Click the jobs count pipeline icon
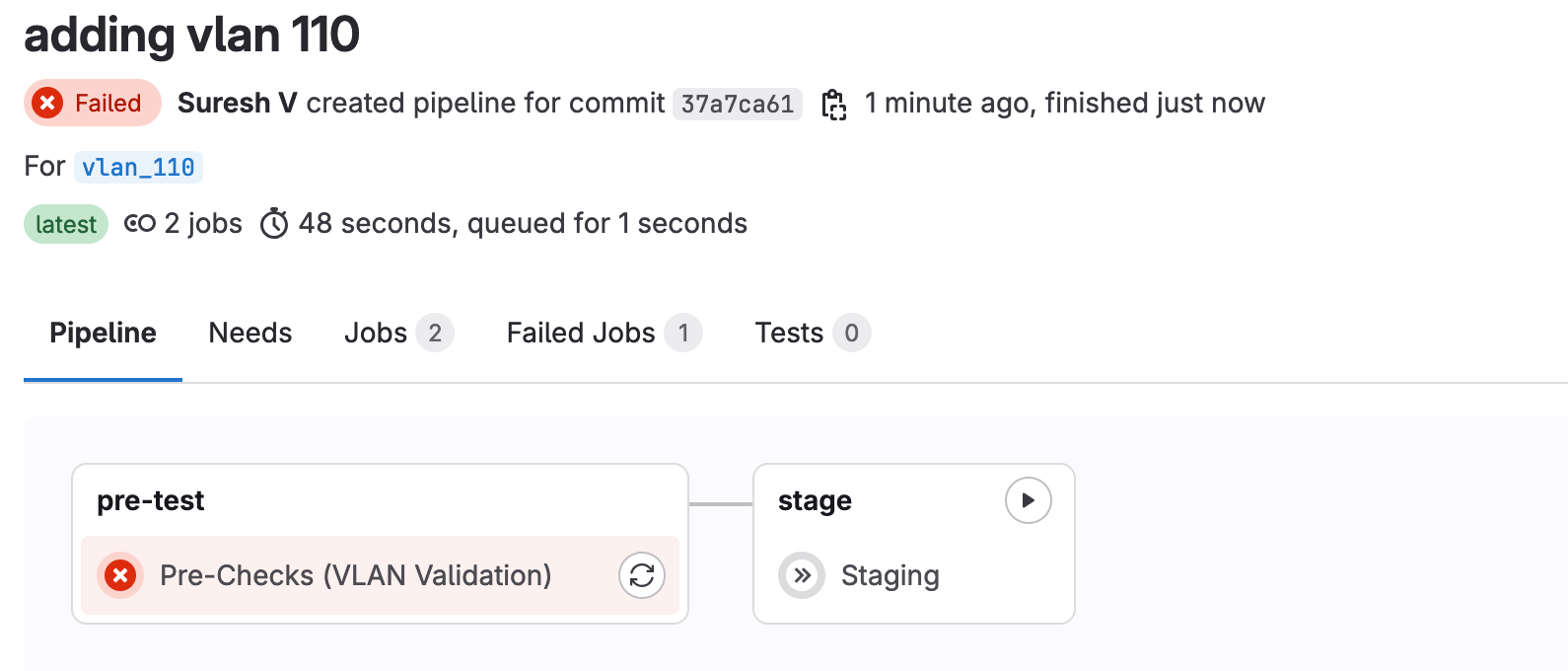 click(x=140, y=224)
